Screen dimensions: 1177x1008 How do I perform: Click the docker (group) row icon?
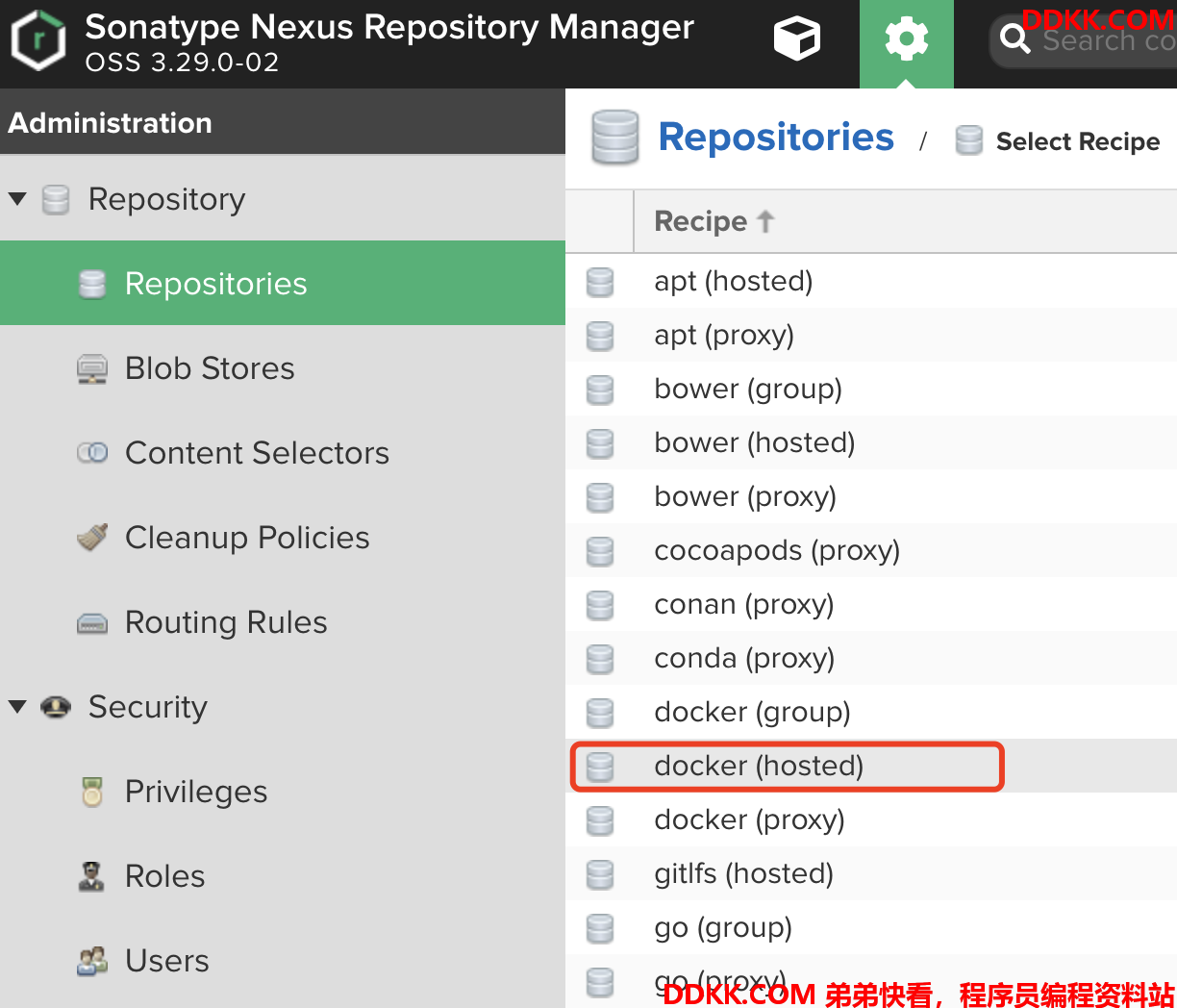(600, 713)
